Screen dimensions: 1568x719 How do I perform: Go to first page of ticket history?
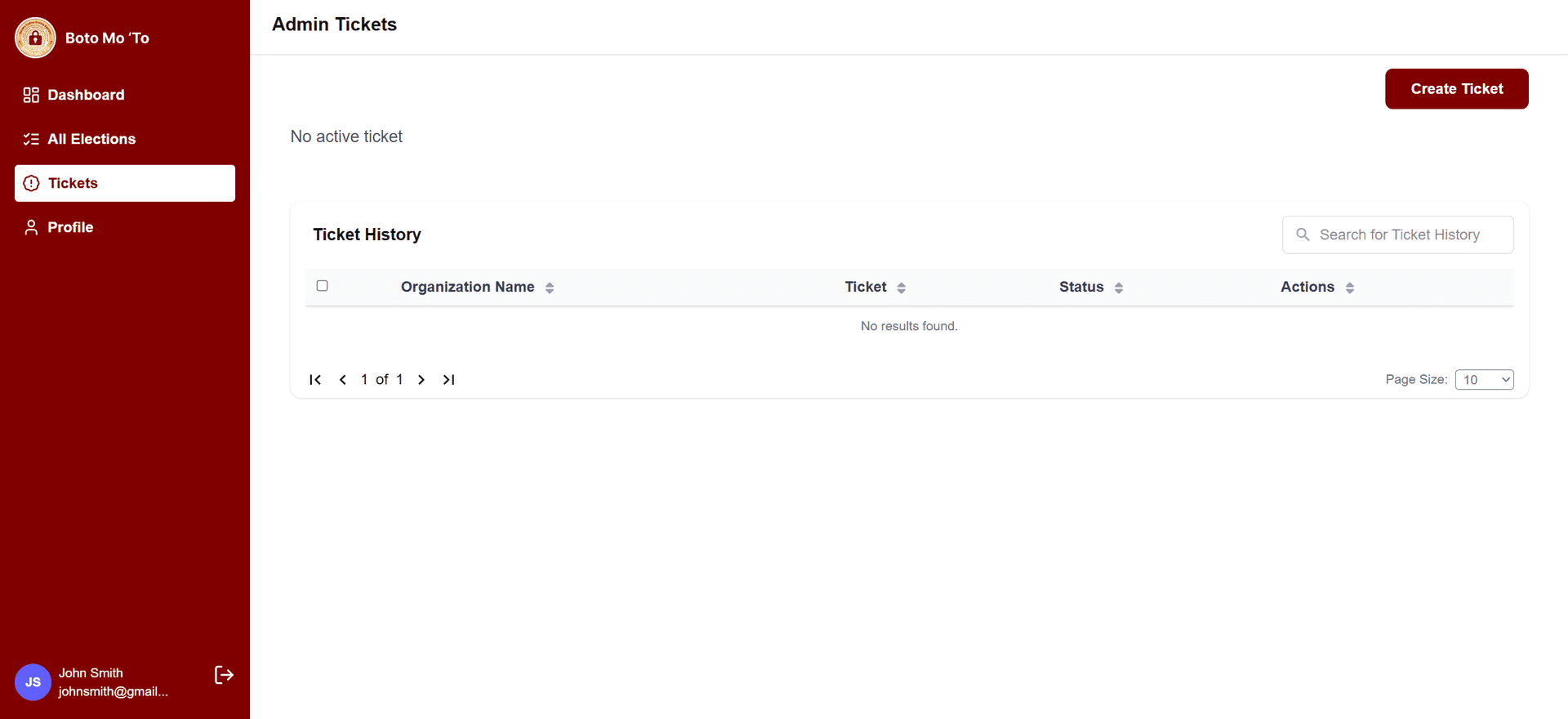coord(315,380)
